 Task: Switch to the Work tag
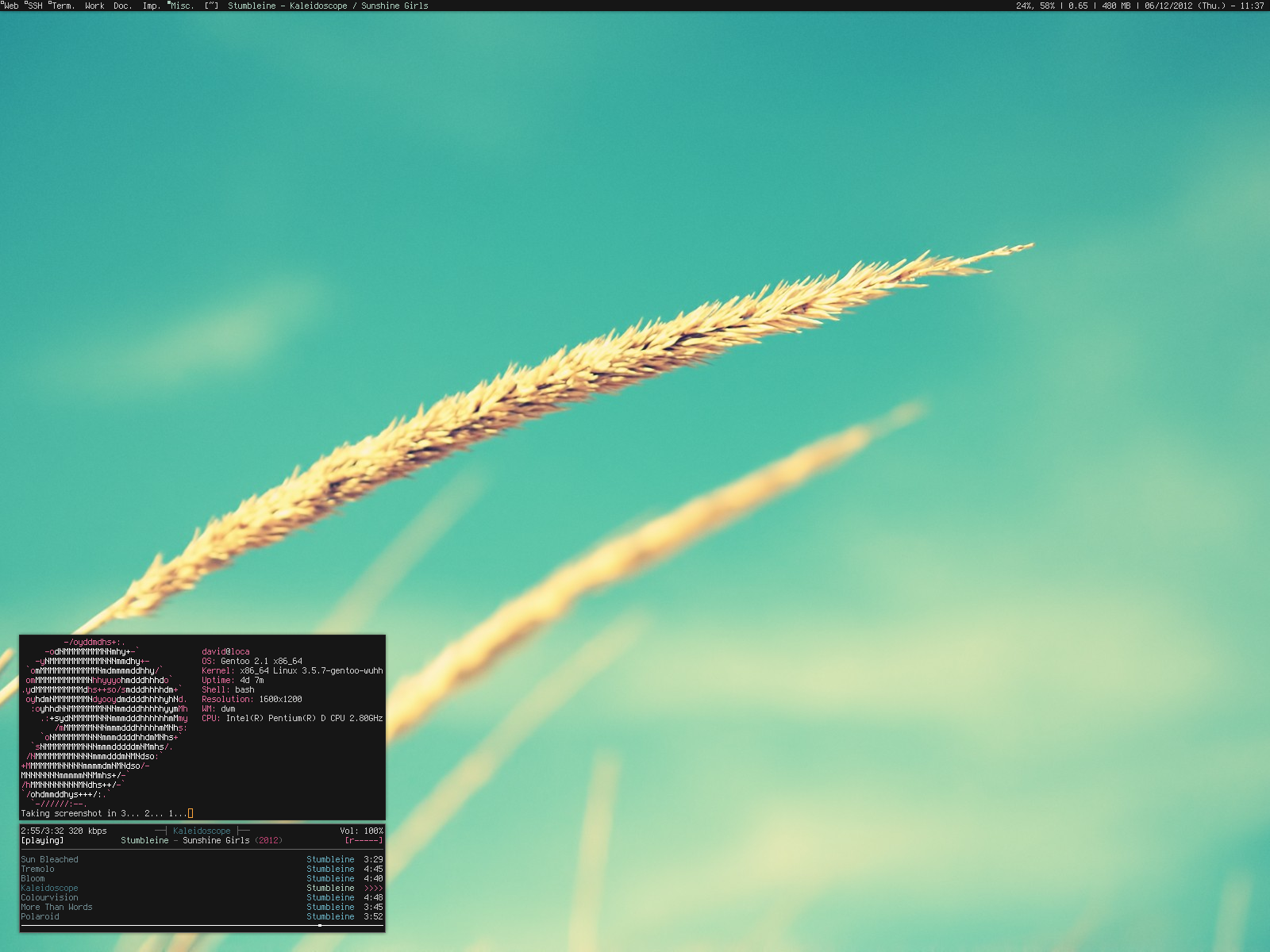click(x=94, y=6)
